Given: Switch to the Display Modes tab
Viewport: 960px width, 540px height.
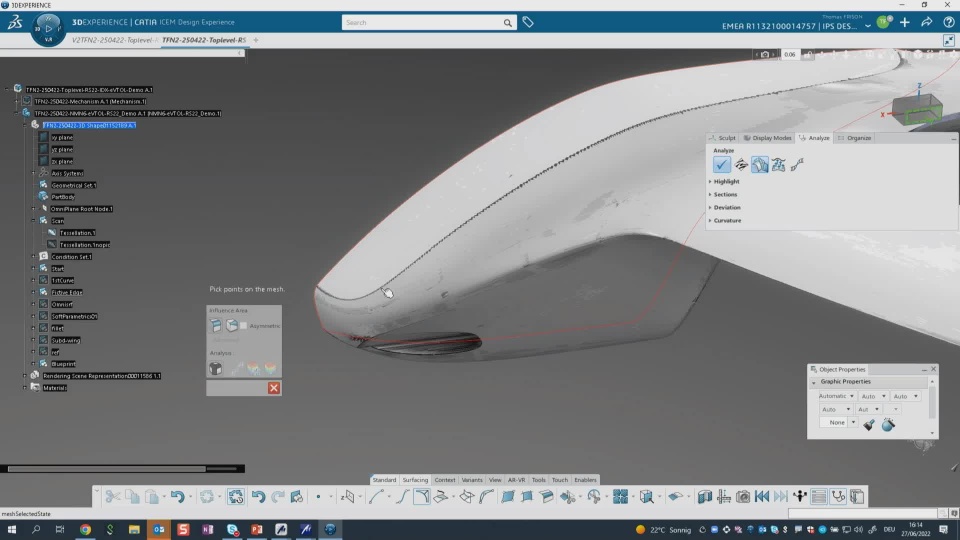Looking at the screenshot, I should click(768, 138).
